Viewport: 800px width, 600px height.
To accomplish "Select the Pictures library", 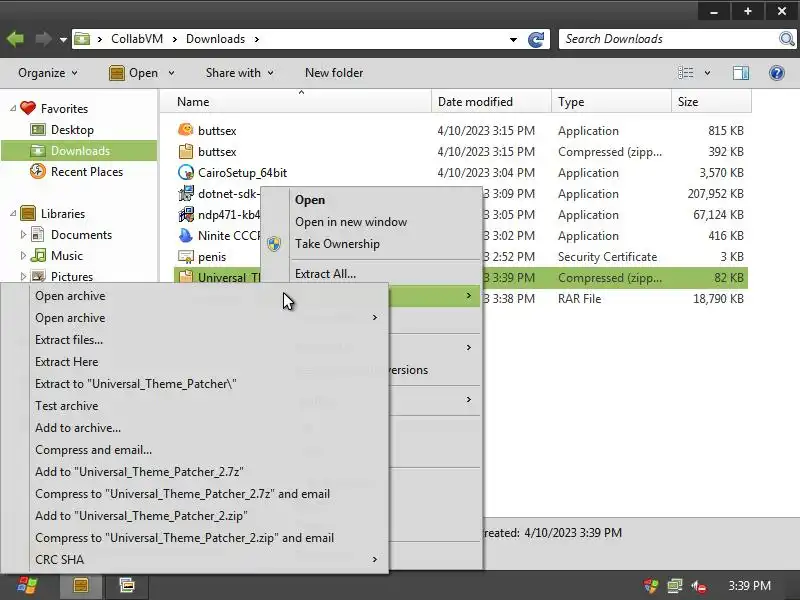I will coord(72,277).
